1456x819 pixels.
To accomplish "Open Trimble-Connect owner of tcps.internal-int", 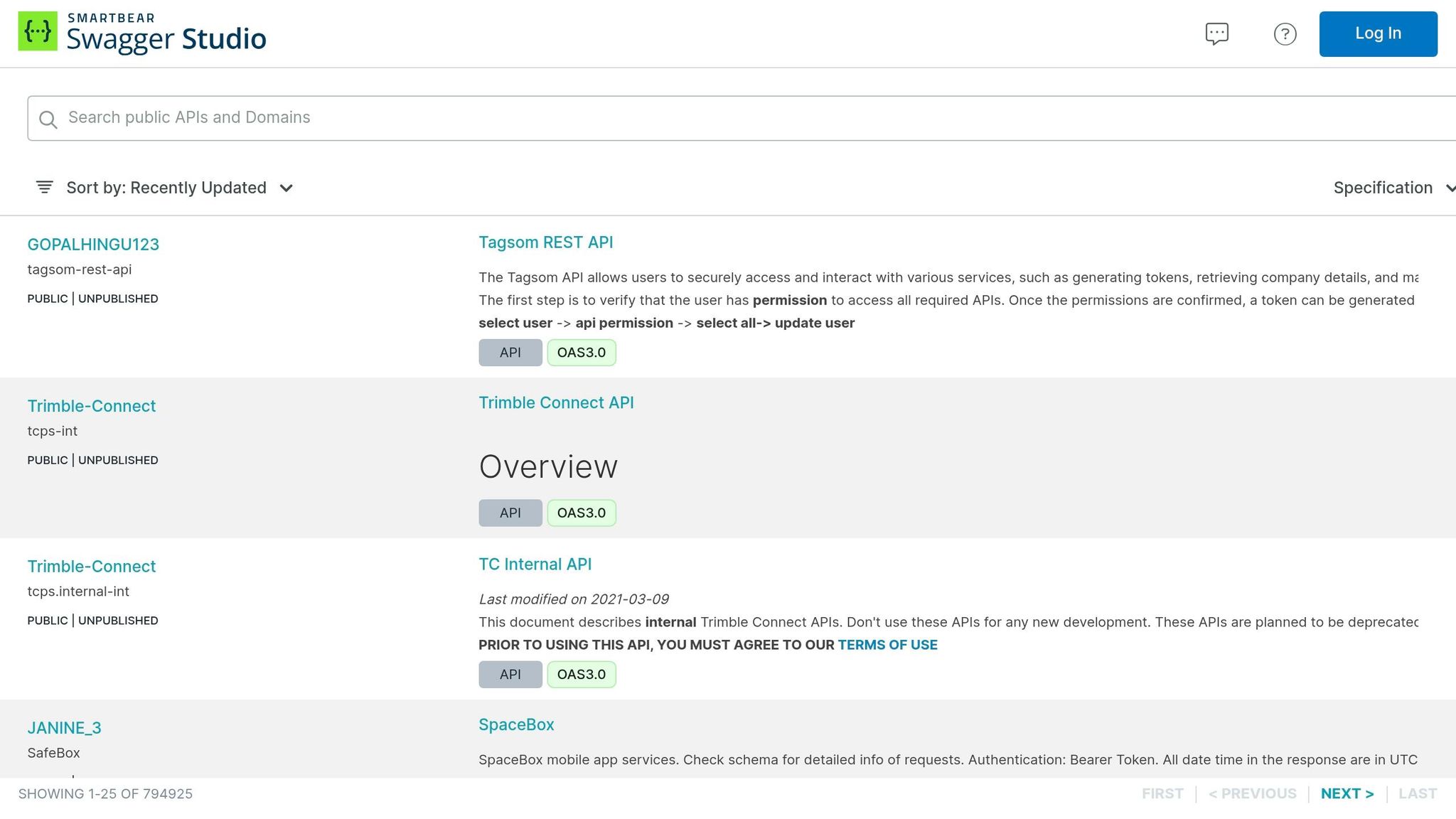I will pyautogui.click(x=91, y=567).
